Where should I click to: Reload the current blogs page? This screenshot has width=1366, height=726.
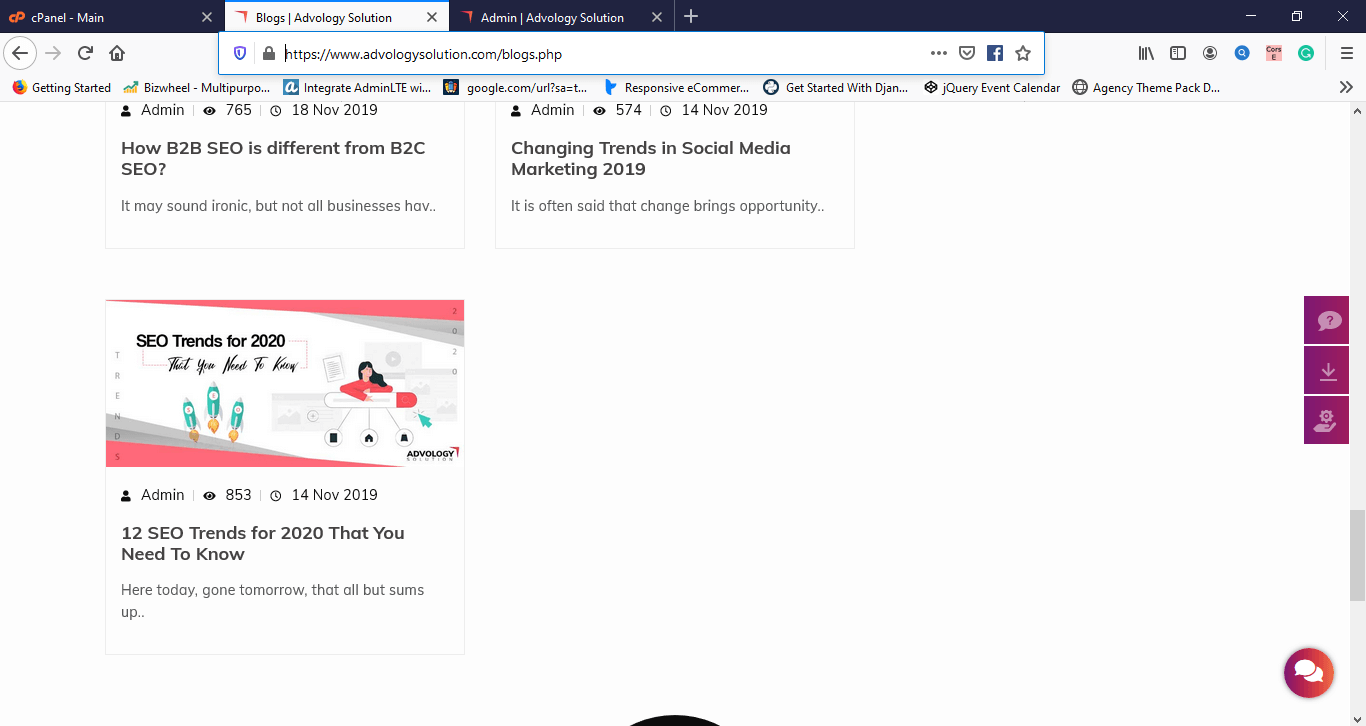click(86, 53)
